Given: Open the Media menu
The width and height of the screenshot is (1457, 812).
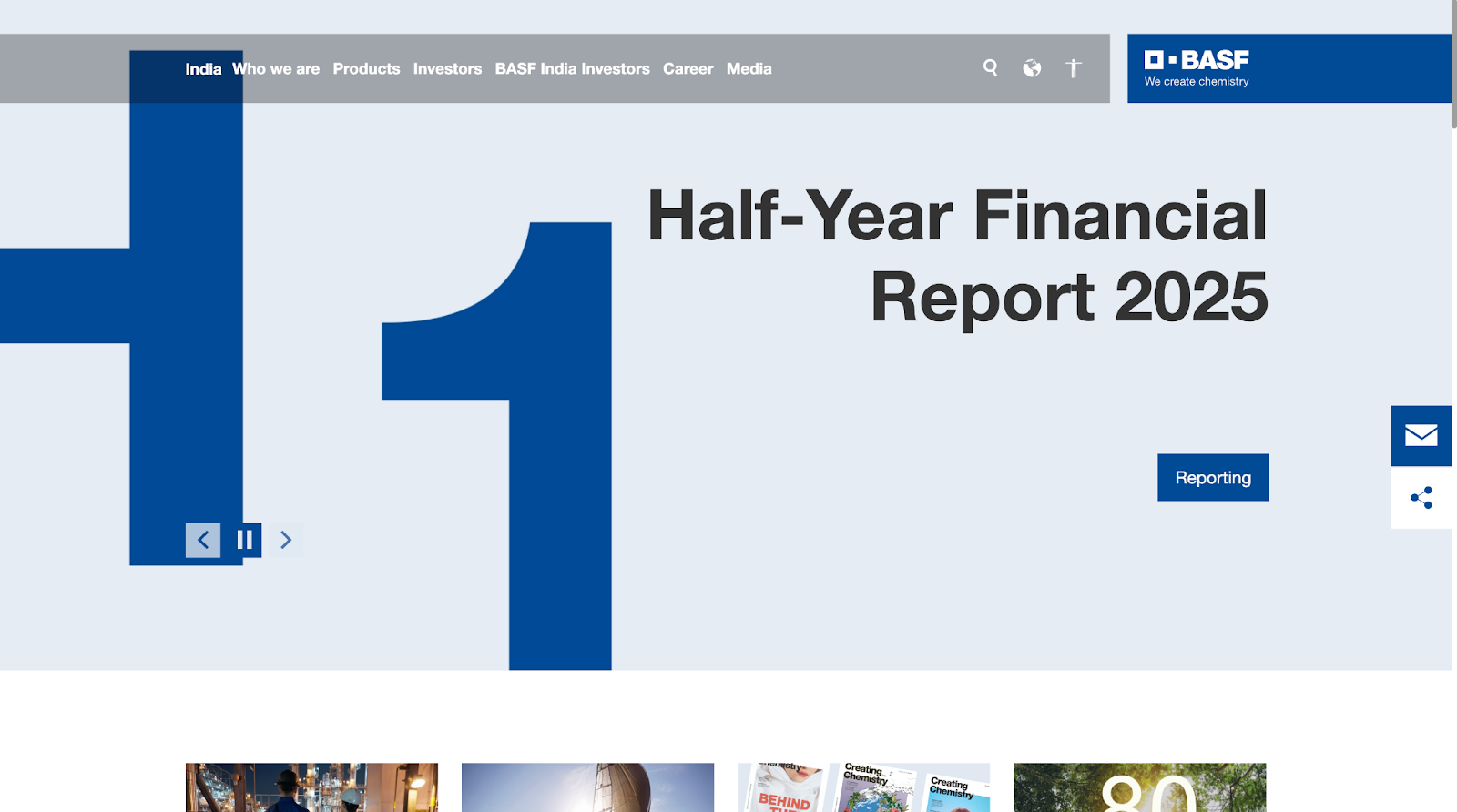Looking at the screenshot, I should click(x=749, y=69).
